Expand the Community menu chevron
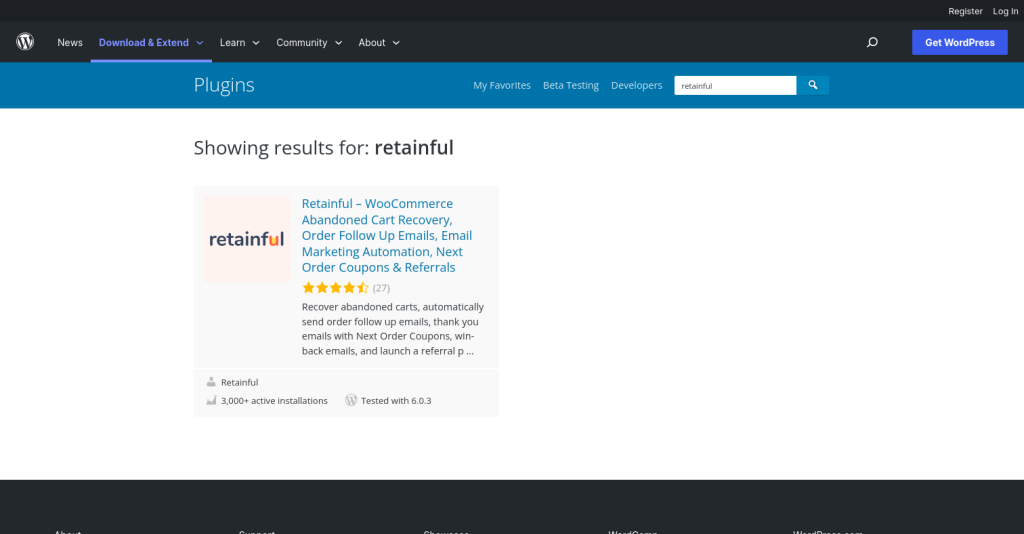The image size is (1024, 534). click(x=338, y=43)
